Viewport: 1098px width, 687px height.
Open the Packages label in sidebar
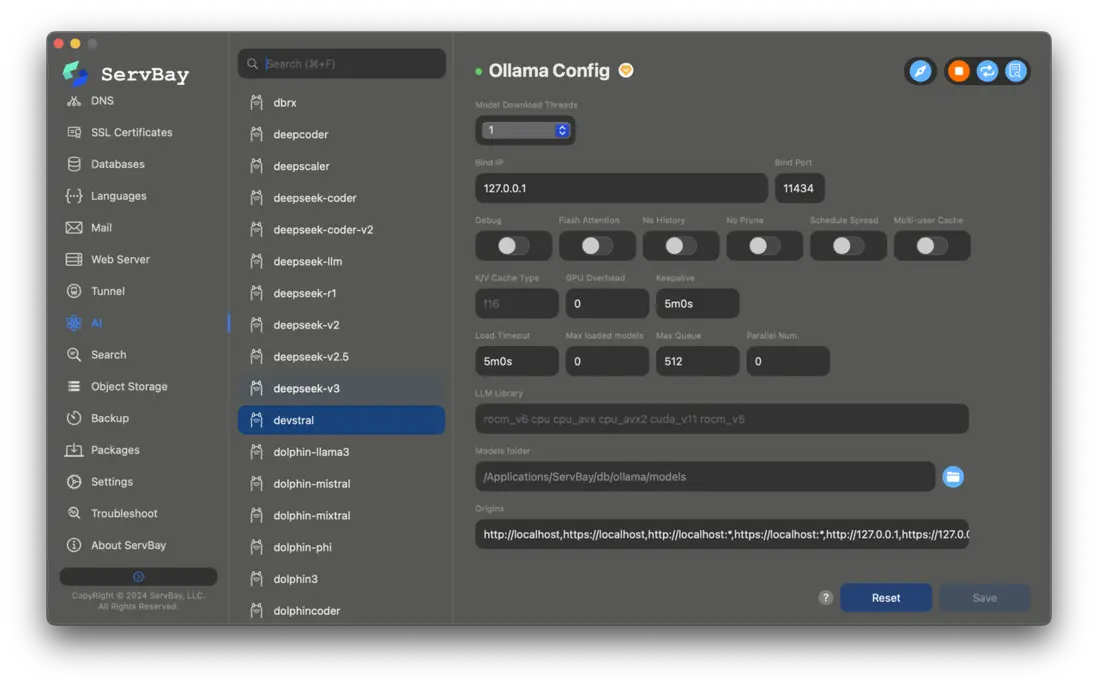pyautogui.click(x=115, y=450)
